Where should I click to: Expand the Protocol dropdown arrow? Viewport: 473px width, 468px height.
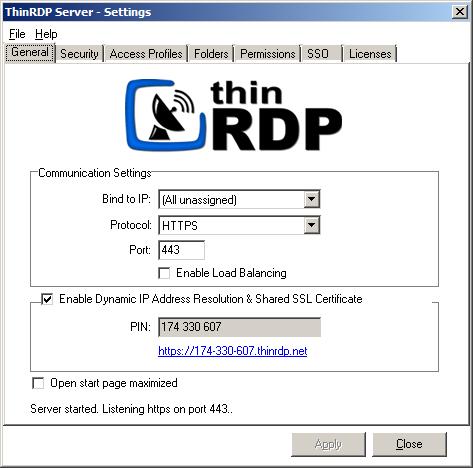pyautogui.click(x=312, y=225)
